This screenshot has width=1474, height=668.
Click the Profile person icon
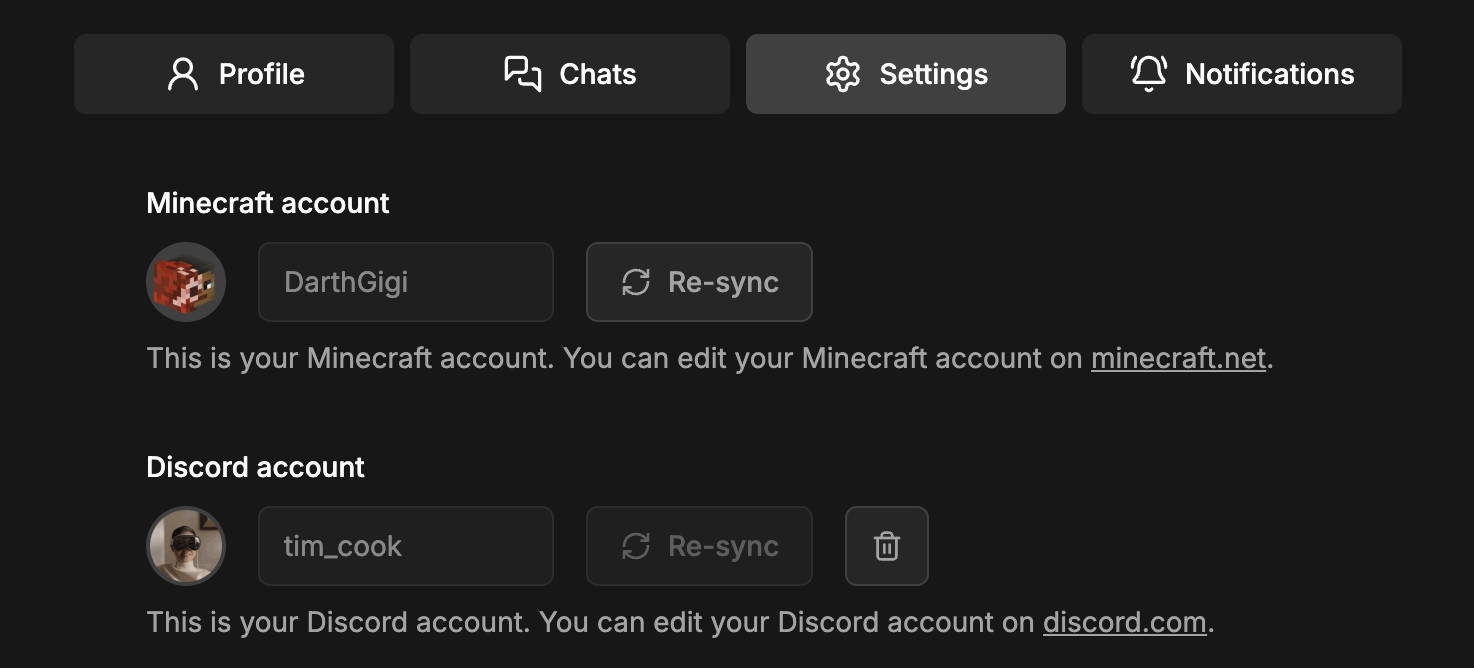181,73
